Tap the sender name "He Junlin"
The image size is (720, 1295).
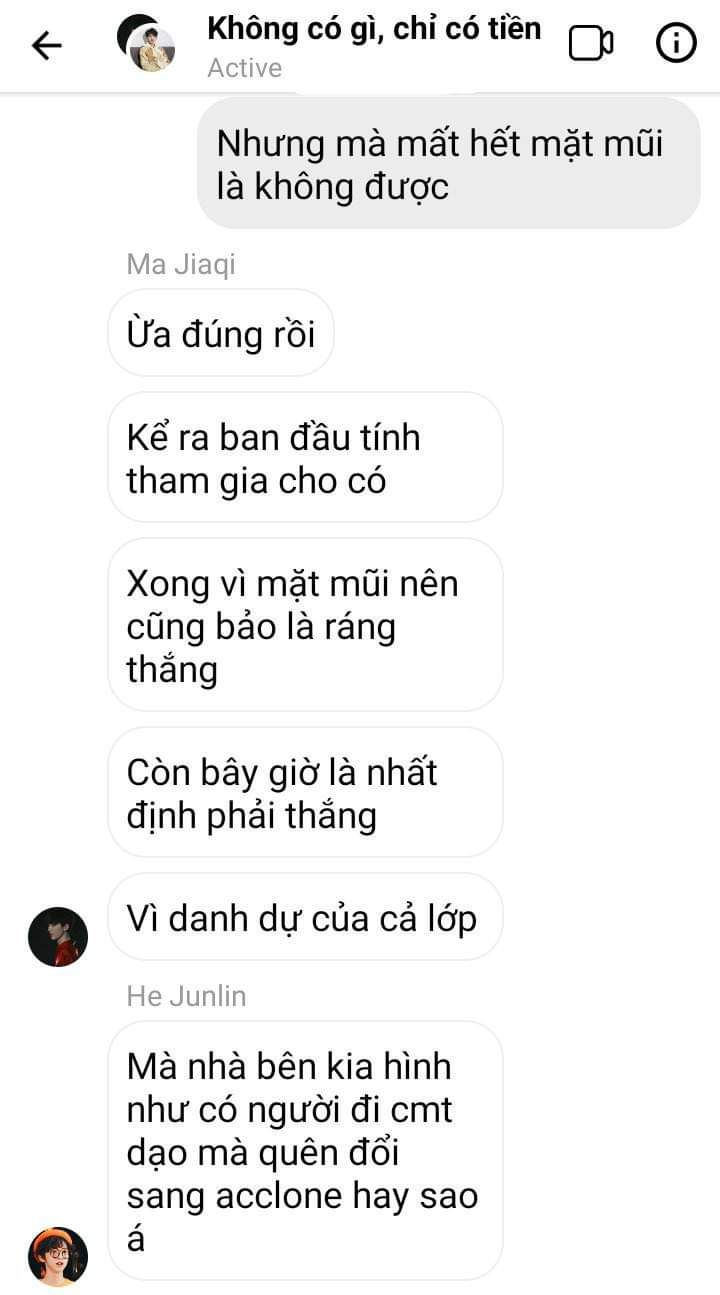click(186, 996)
